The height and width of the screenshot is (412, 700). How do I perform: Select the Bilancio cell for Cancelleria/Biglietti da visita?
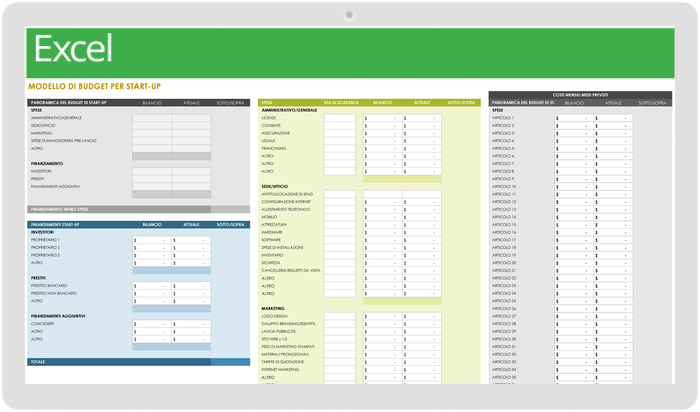tap(383, 271)
